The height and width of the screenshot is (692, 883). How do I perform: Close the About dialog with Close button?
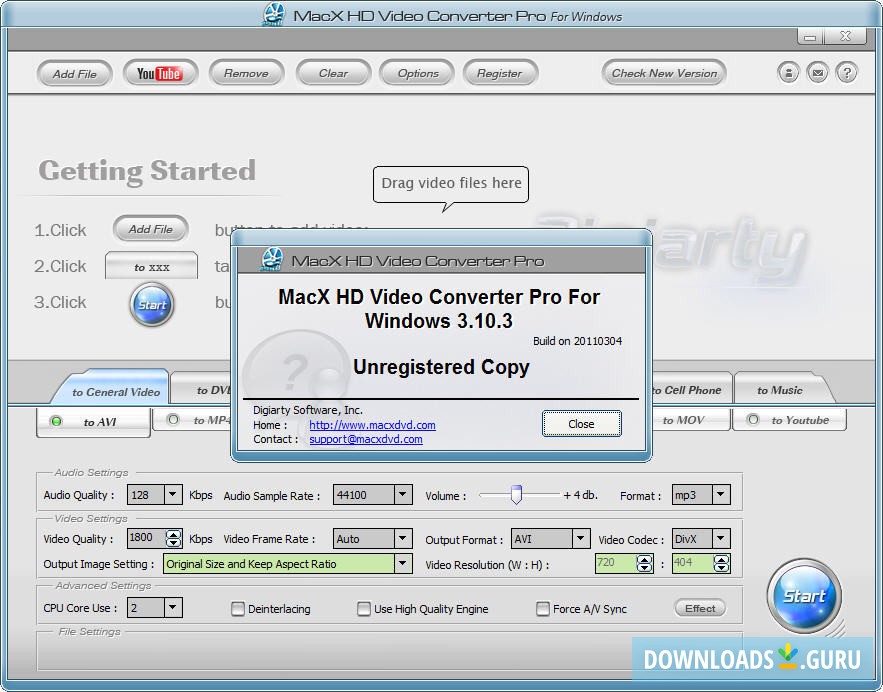coord(582,423)
